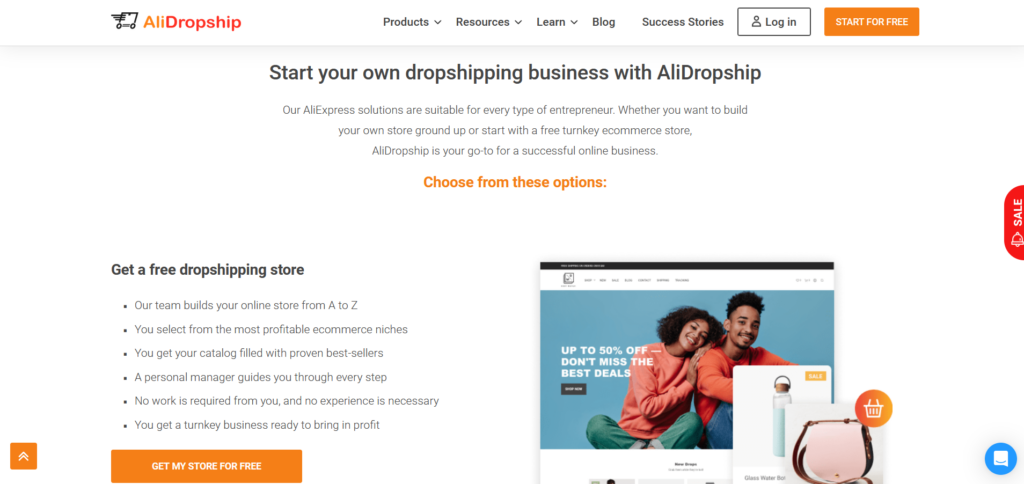Expand the Resources dropdown menu
Image resolution: width=1024 pixels, height=484 pixels.
click(488, 22)
